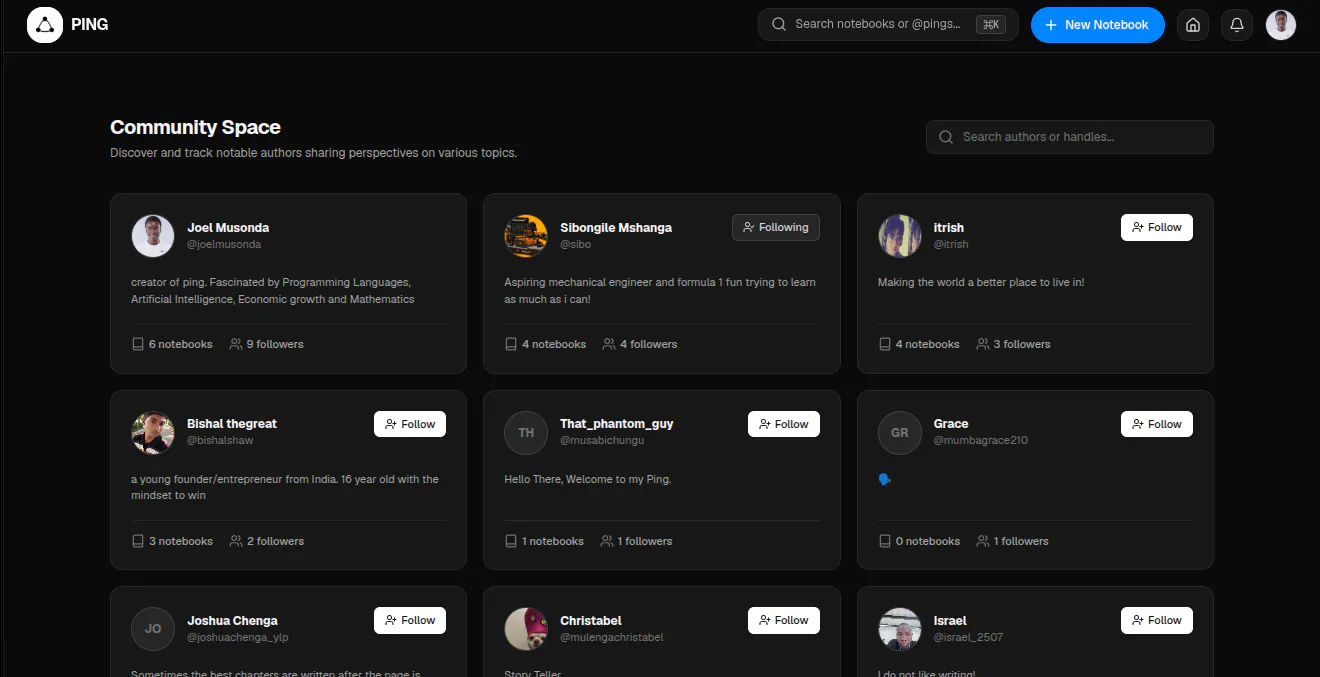Click the PING logo icon

(x=44, y=24)
